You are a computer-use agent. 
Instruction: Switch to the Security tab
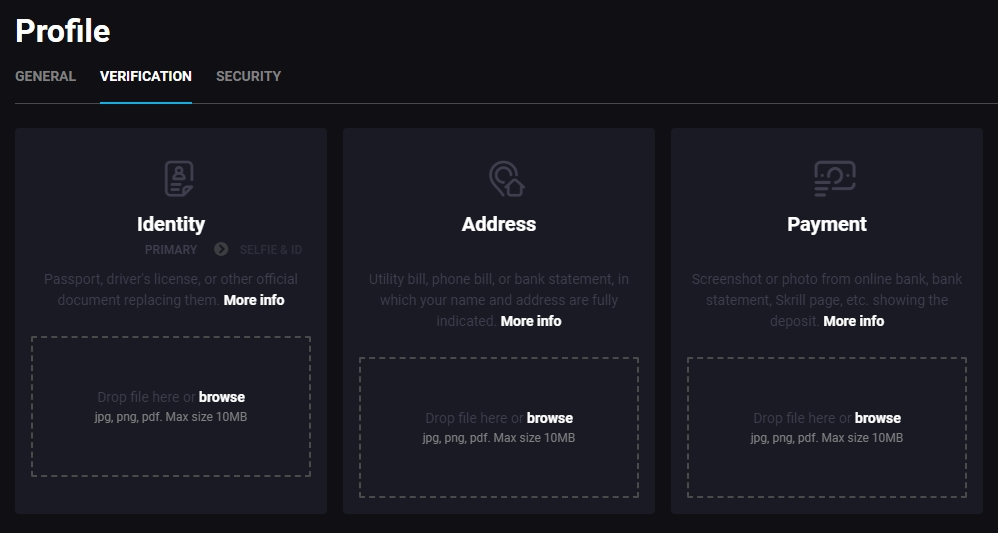(248, 76)
